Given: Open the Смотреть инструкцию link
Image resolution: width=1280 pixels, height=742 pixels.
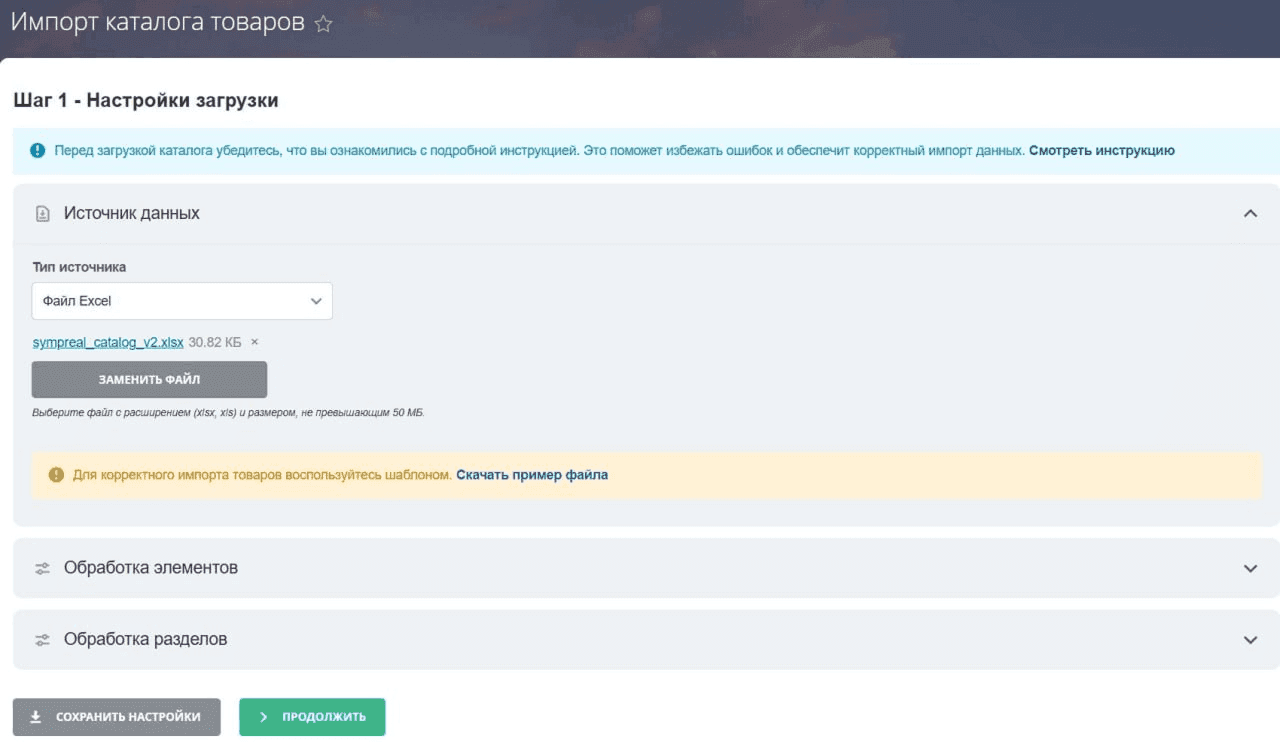Looking at the screenshot, I should pyautogui.click(x=1101, y=151).
